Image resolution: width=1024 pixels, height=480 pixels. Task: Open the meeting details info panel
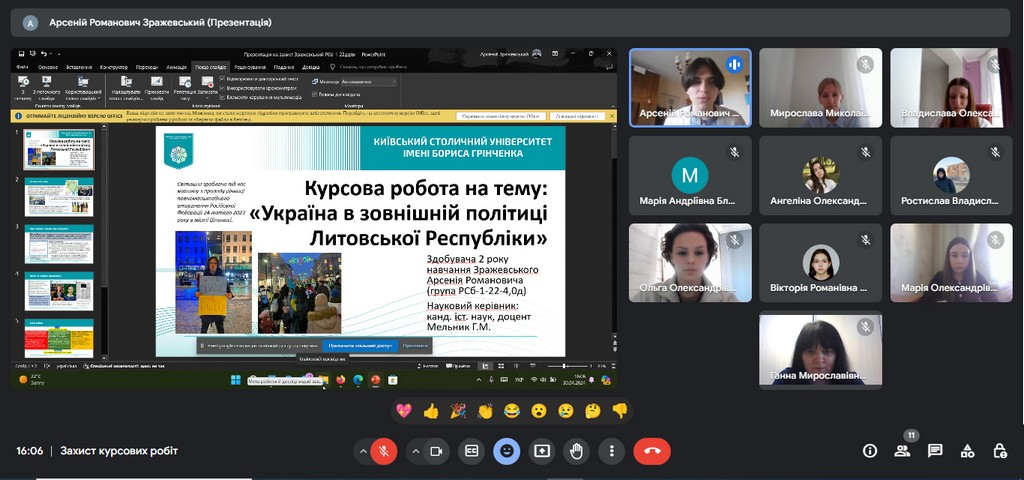click(870, 451)
